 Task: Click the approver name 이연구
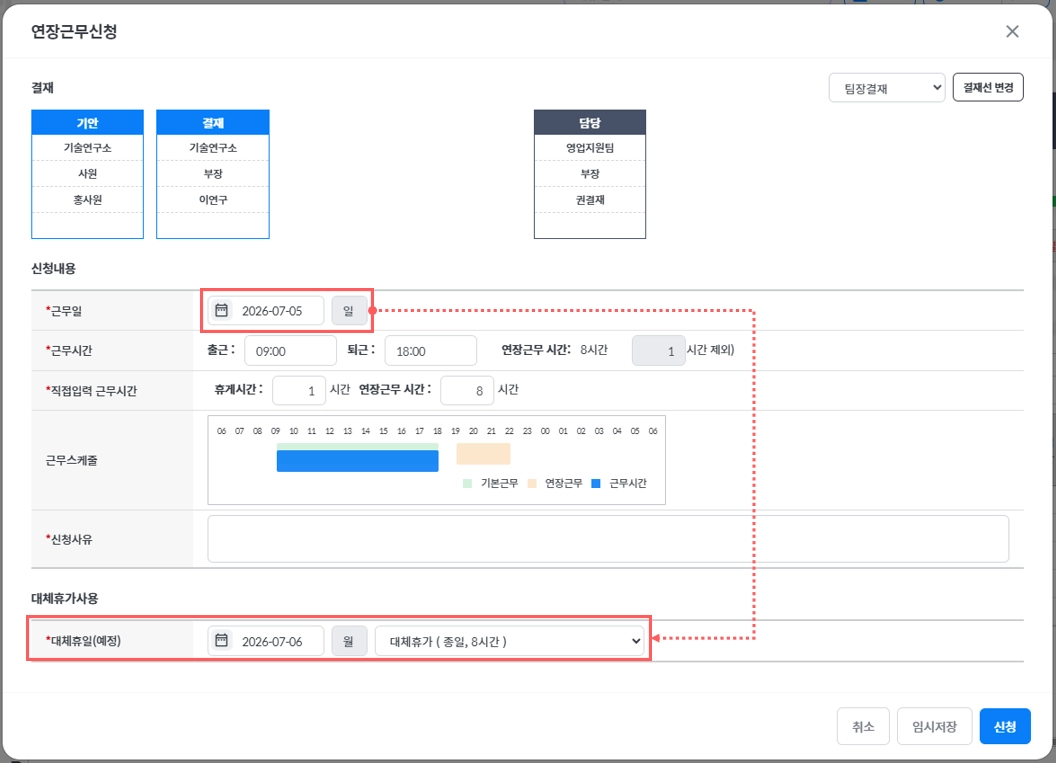pyautogui.click(x=213, y=200)
